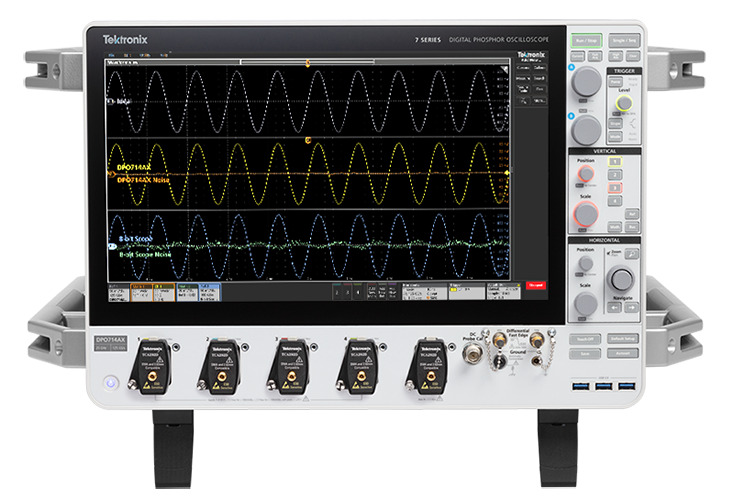Click the Trigger Level knob
Viewport: 734px width, 500px height.
[x=624, y=103]
